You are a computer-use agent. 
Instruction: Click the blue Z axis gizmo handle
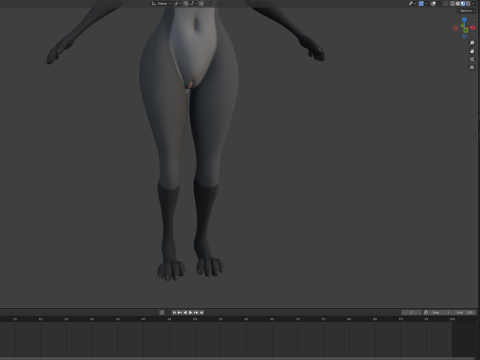tap(464, 19)
